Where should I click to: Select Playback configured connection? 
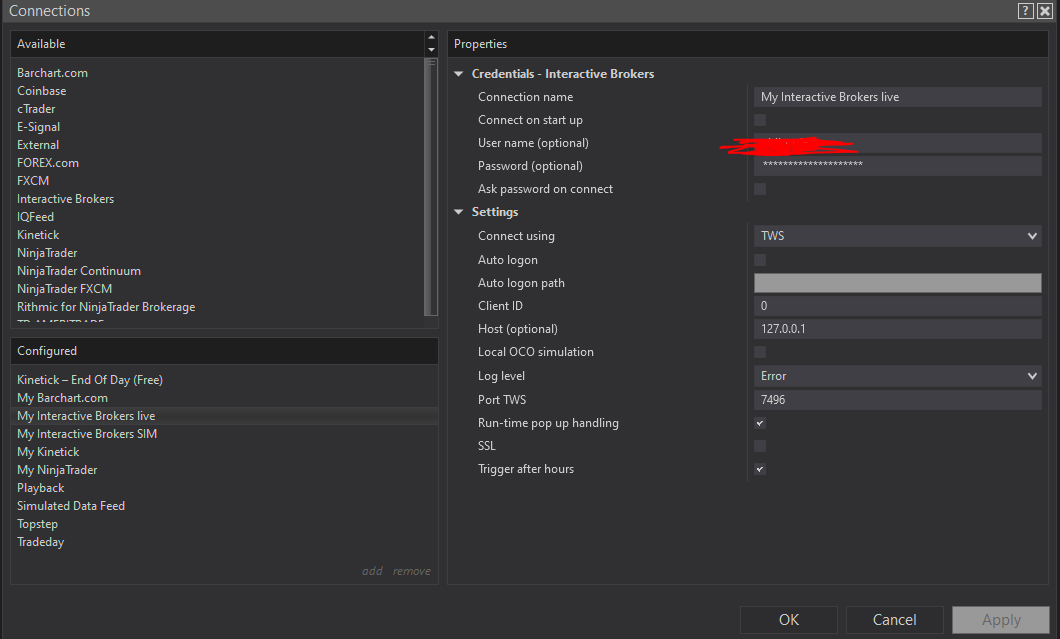41,488
